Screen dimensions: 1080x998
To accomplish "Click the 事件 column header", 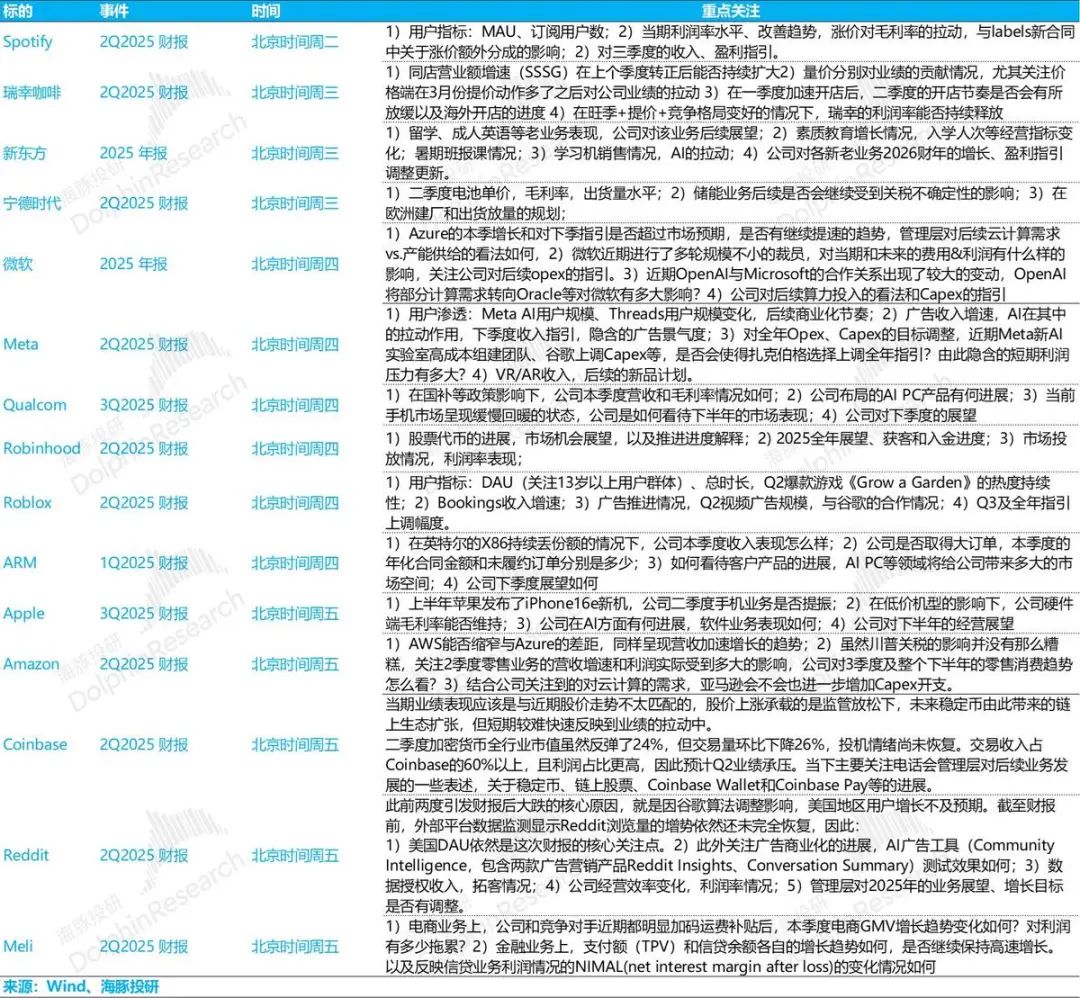I will tap(114, 11).
